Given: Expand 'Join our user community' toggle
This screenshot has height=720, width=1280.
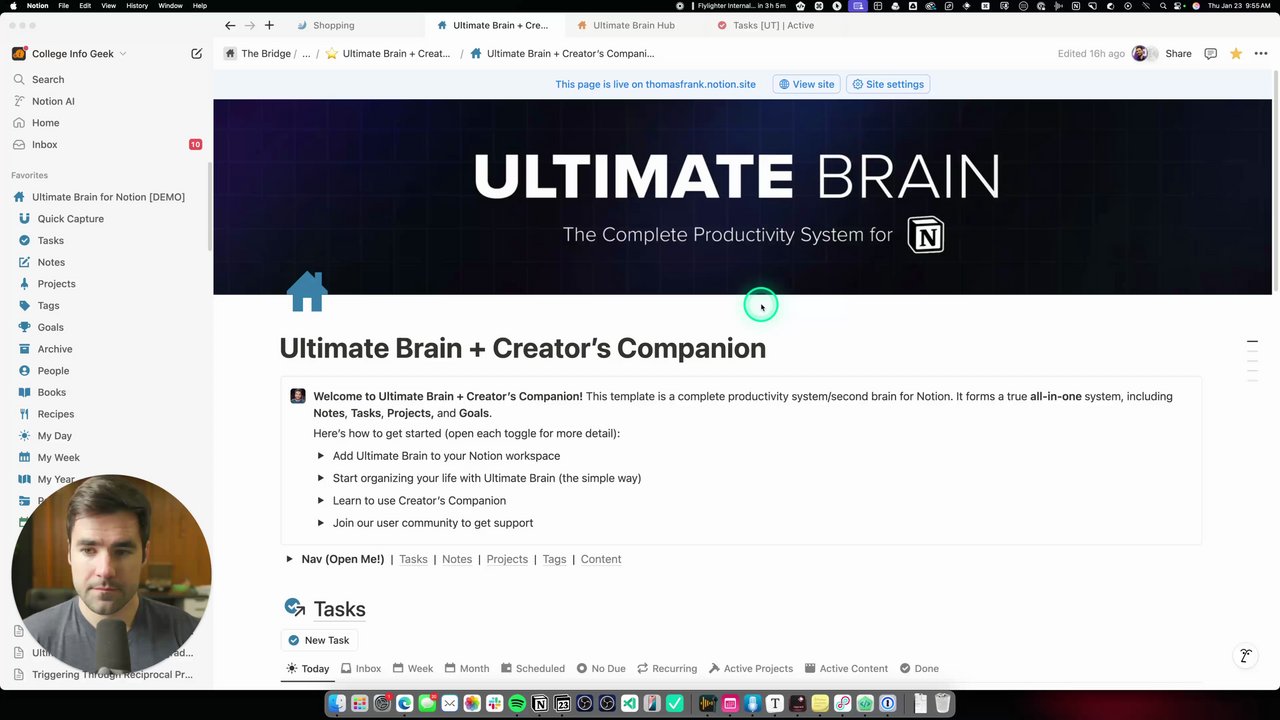Looking at the screenshot, I should (x=321, y=523).
